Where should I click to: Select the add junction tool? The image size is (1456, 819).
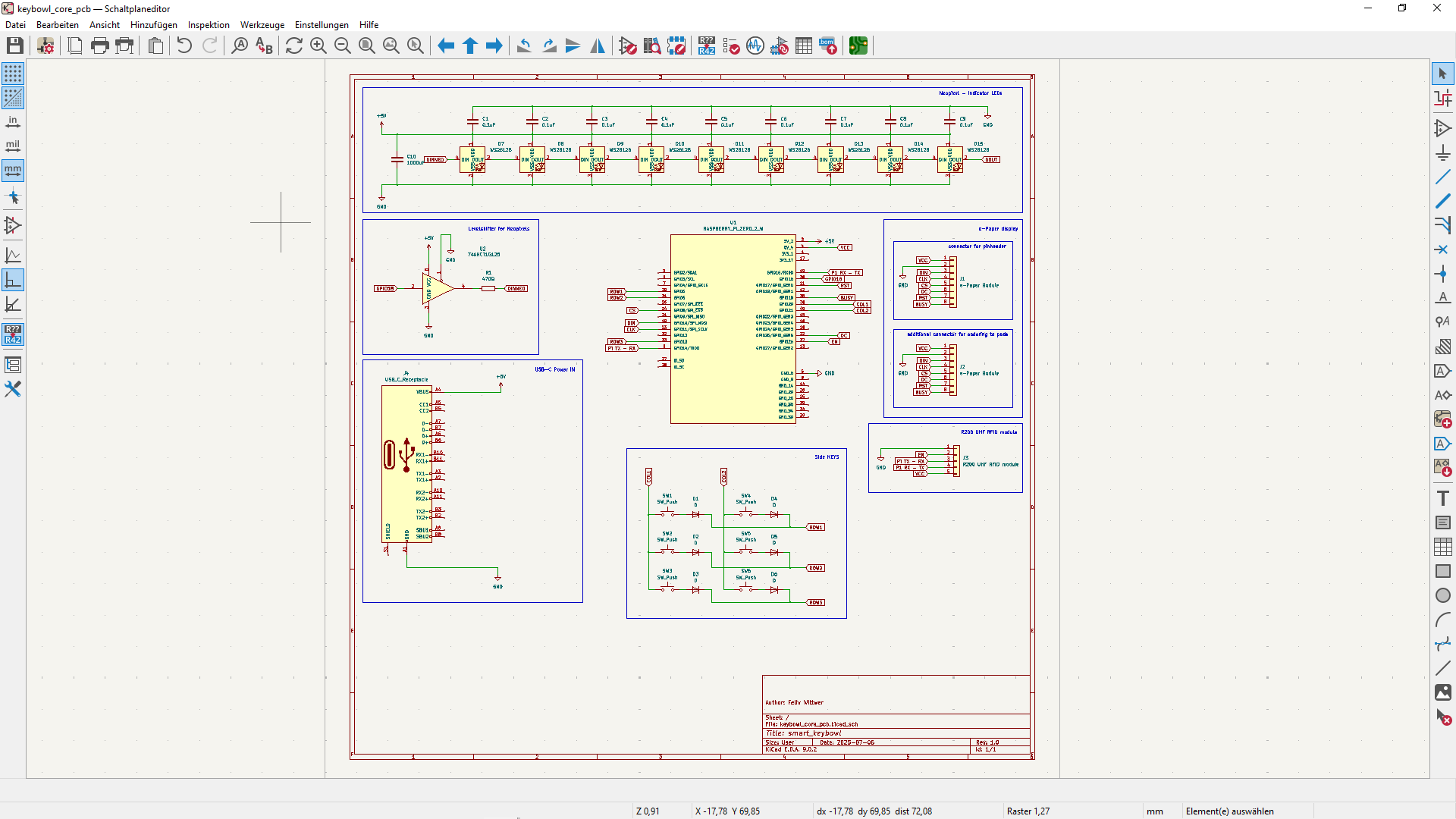coord(1442,274)
